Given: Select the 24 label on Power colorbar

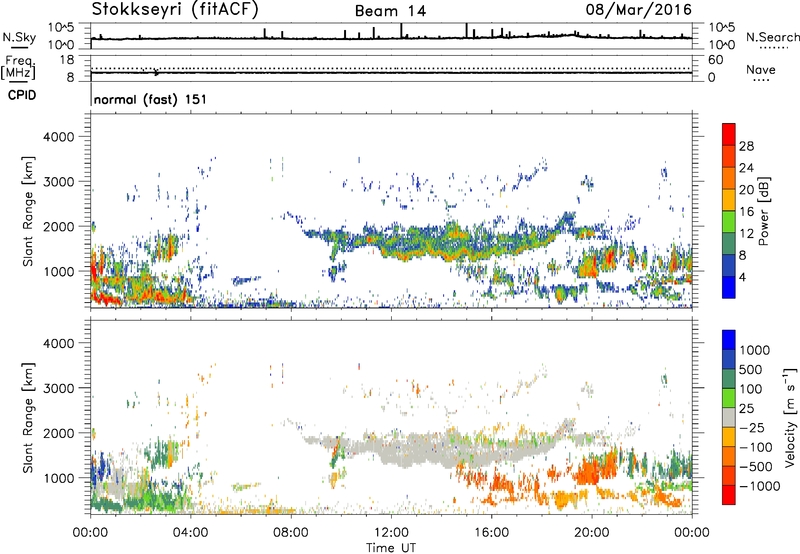Looking at the screenshot, I should click(746, 168).
